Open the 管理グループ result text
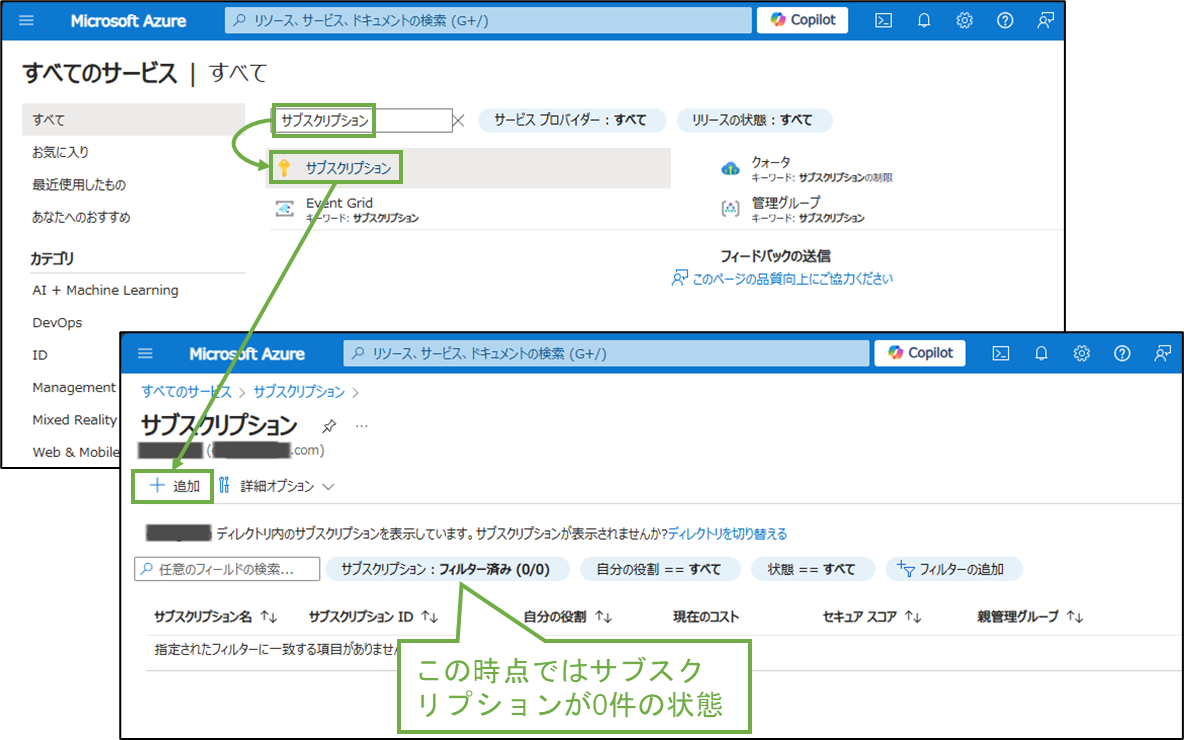Screen dimensions: 1184x740 [785, 202]
